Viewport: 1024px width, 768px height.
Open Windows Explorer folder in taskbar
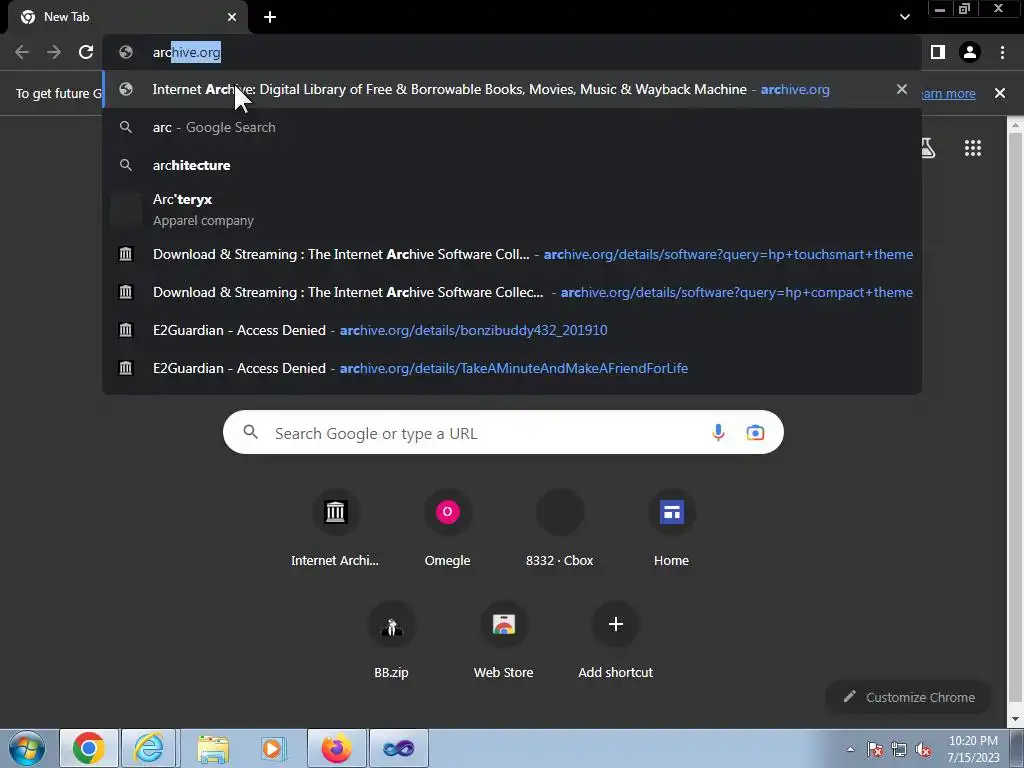[x=213, y=748]
